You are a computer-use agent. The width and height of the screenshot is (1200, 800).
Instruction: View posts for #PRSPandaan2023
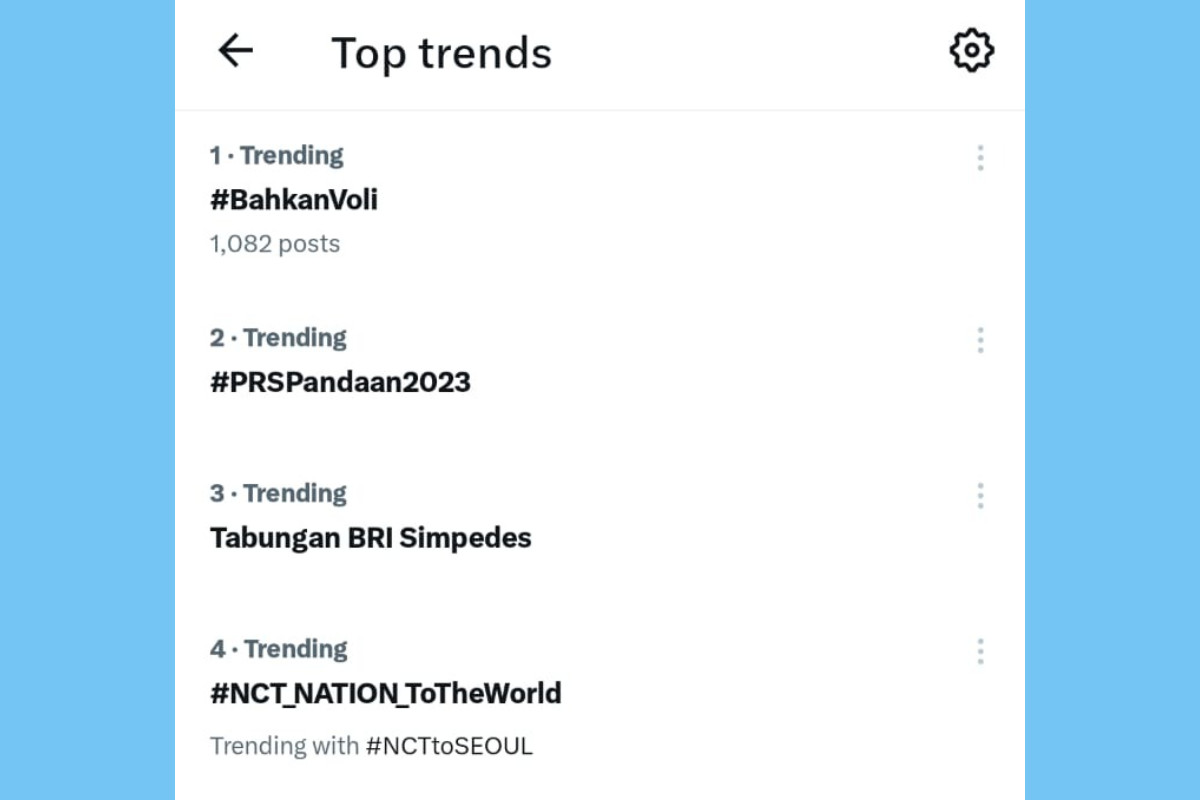point(340,382)
